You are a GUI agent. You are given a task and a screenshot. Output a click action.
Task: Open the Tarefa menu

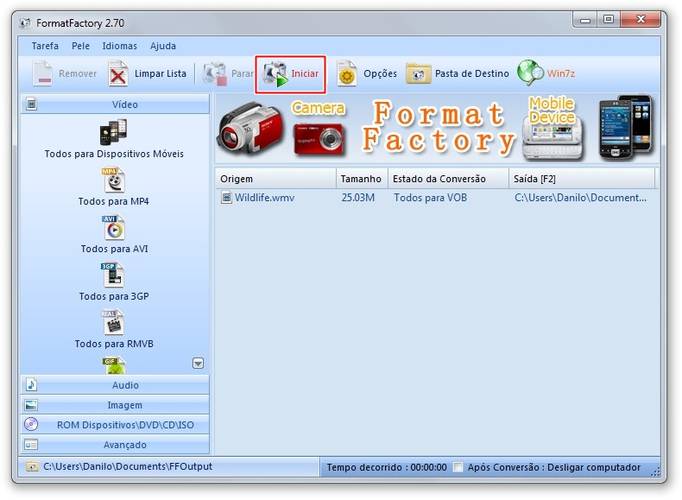coord(45,46)
